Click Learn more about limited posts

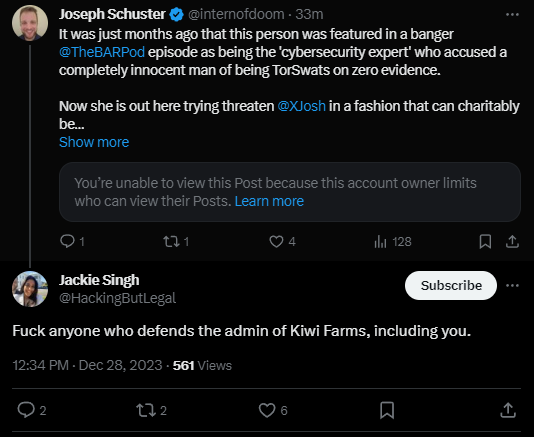point(269,201)
